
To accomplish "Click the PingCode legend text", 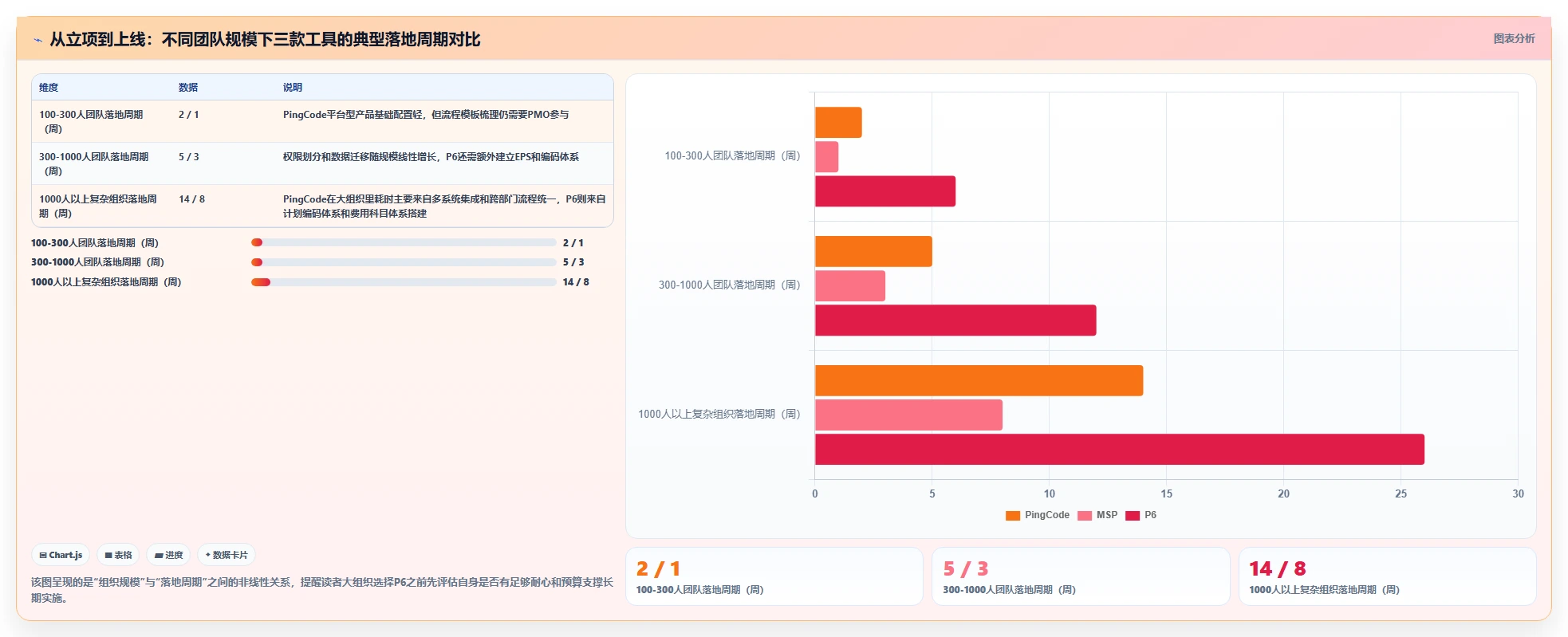I will click(x=1047, y=516).
